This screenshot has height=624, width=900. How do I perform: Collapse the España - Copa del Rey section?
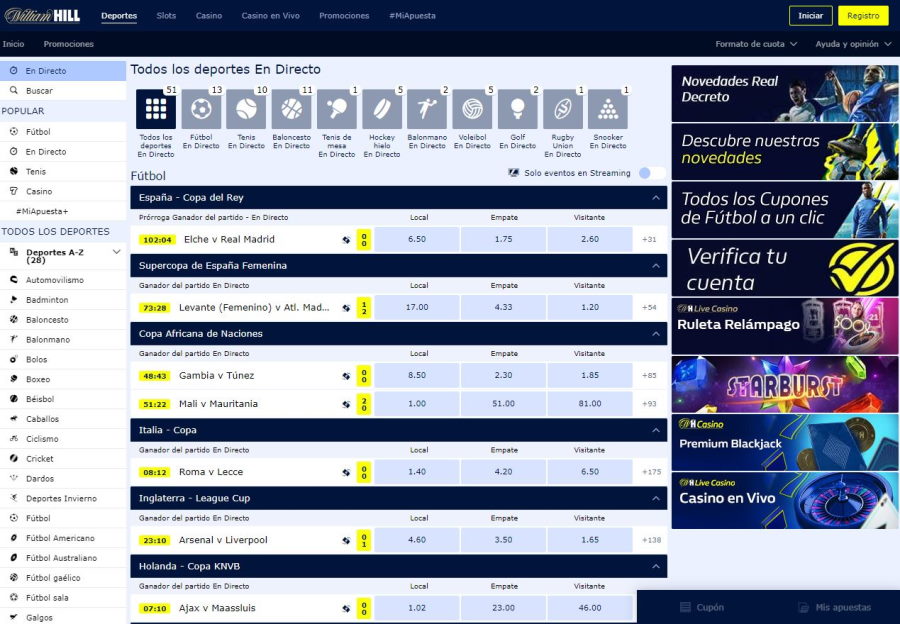[655, 197]
